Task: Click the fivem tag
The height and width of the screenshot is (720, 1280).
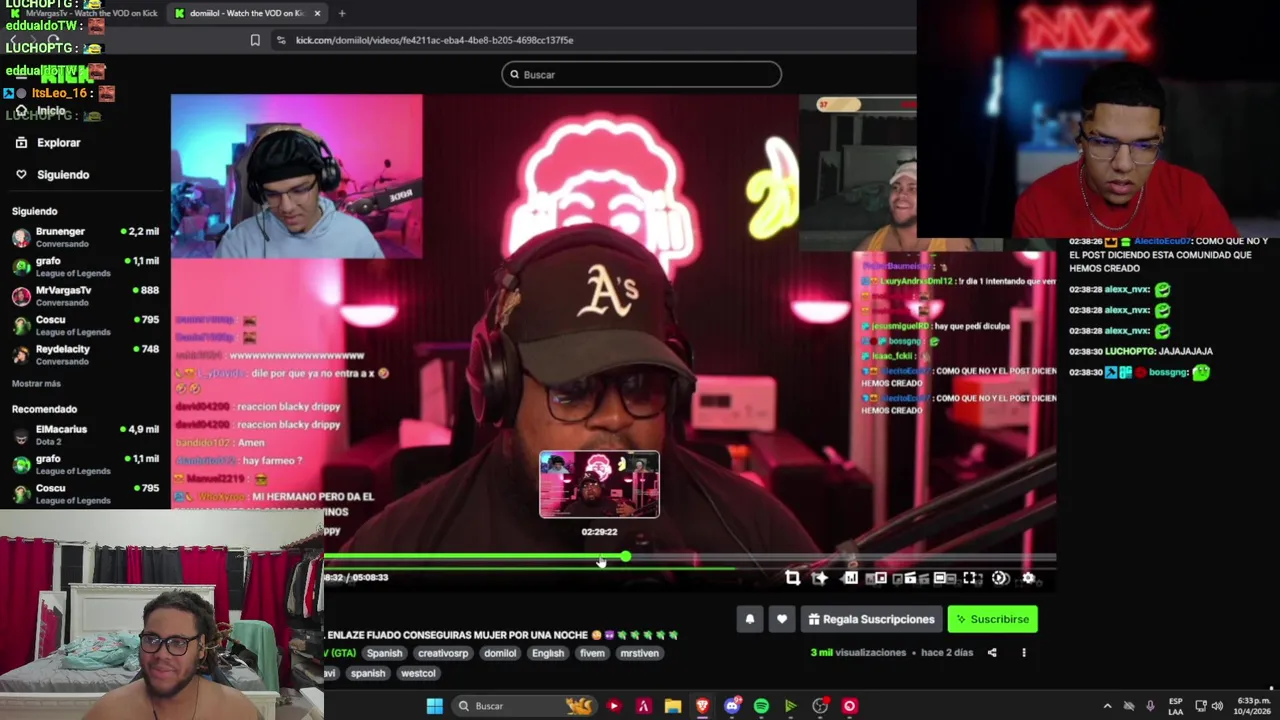Action: pyautogui.click(x=592, y=653)
